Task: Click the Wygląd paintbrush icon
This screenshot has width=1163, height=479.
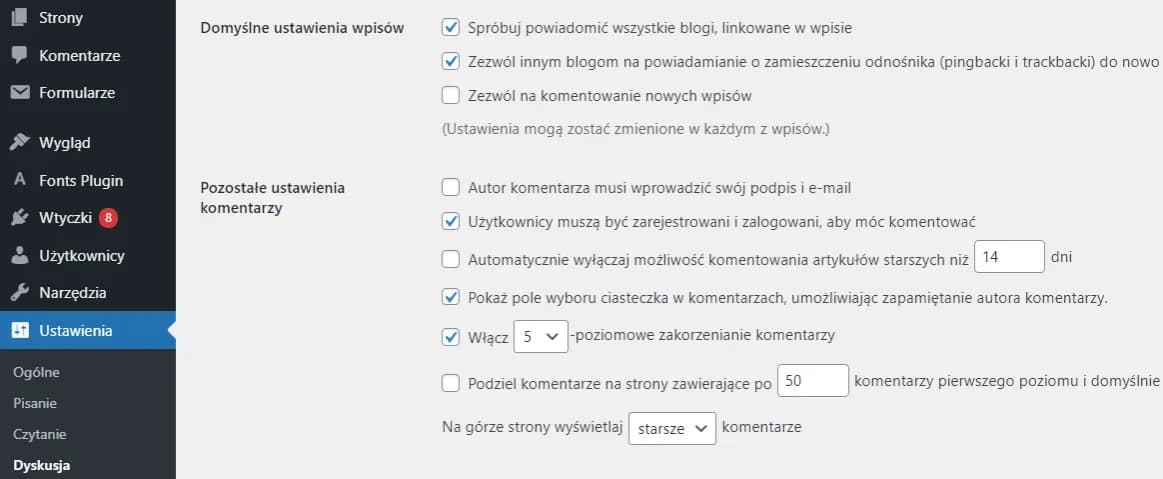Action: 19,142
